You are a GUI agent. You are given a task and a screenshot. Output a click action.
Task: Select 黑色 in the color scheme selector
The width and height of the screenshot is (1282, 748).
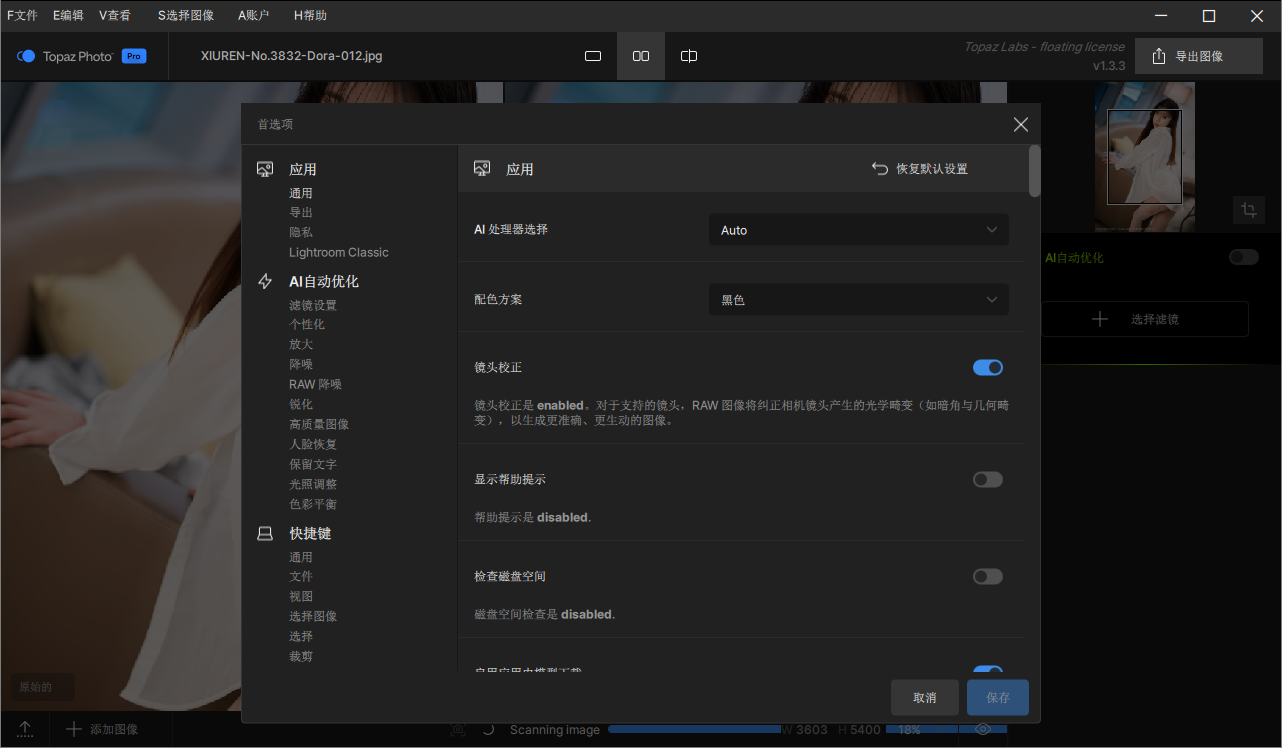tap(858, 299)
